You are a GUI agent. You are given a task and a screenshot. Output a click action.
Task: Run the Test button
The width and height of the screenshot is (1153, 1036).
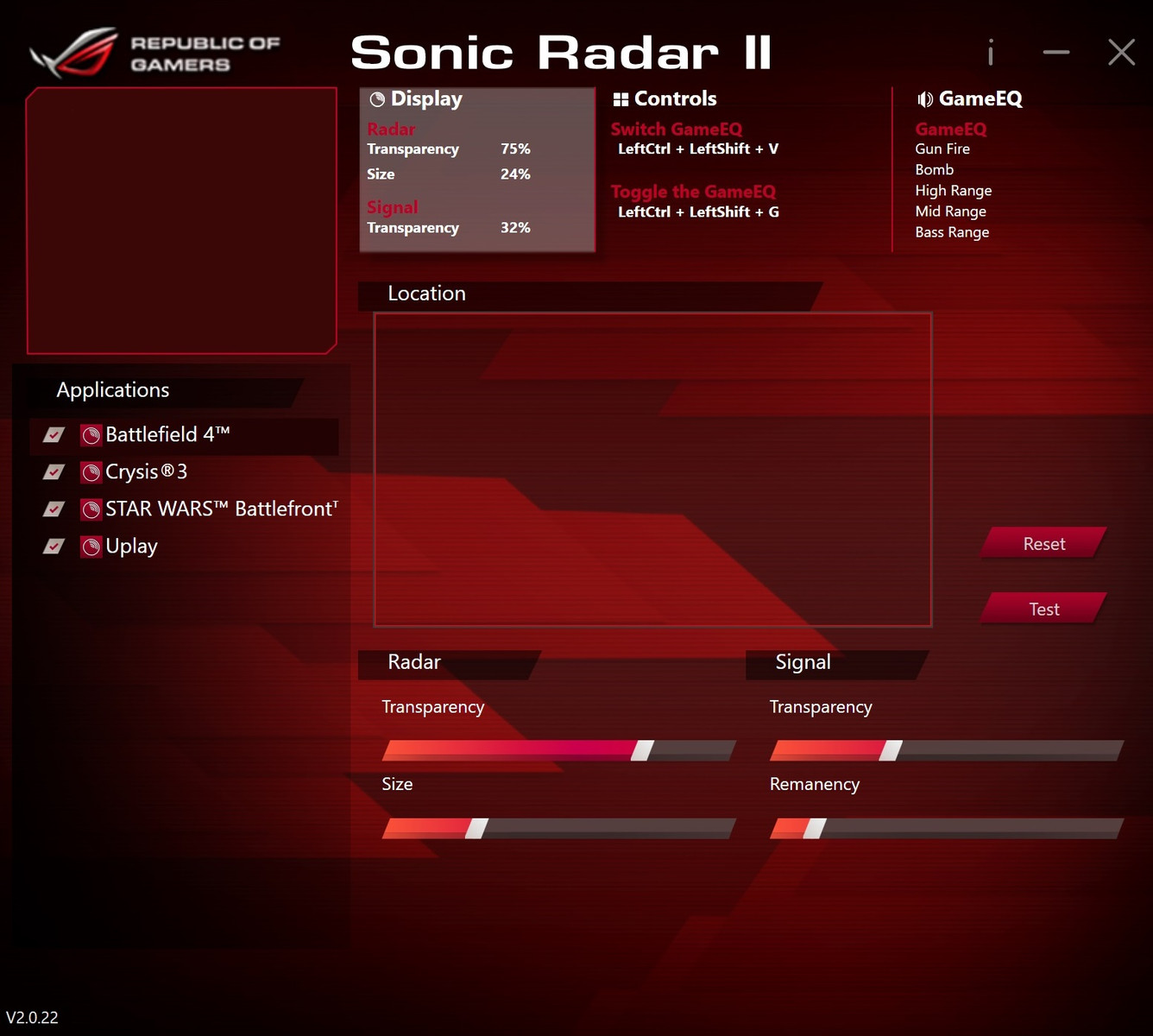[1044, 609]
